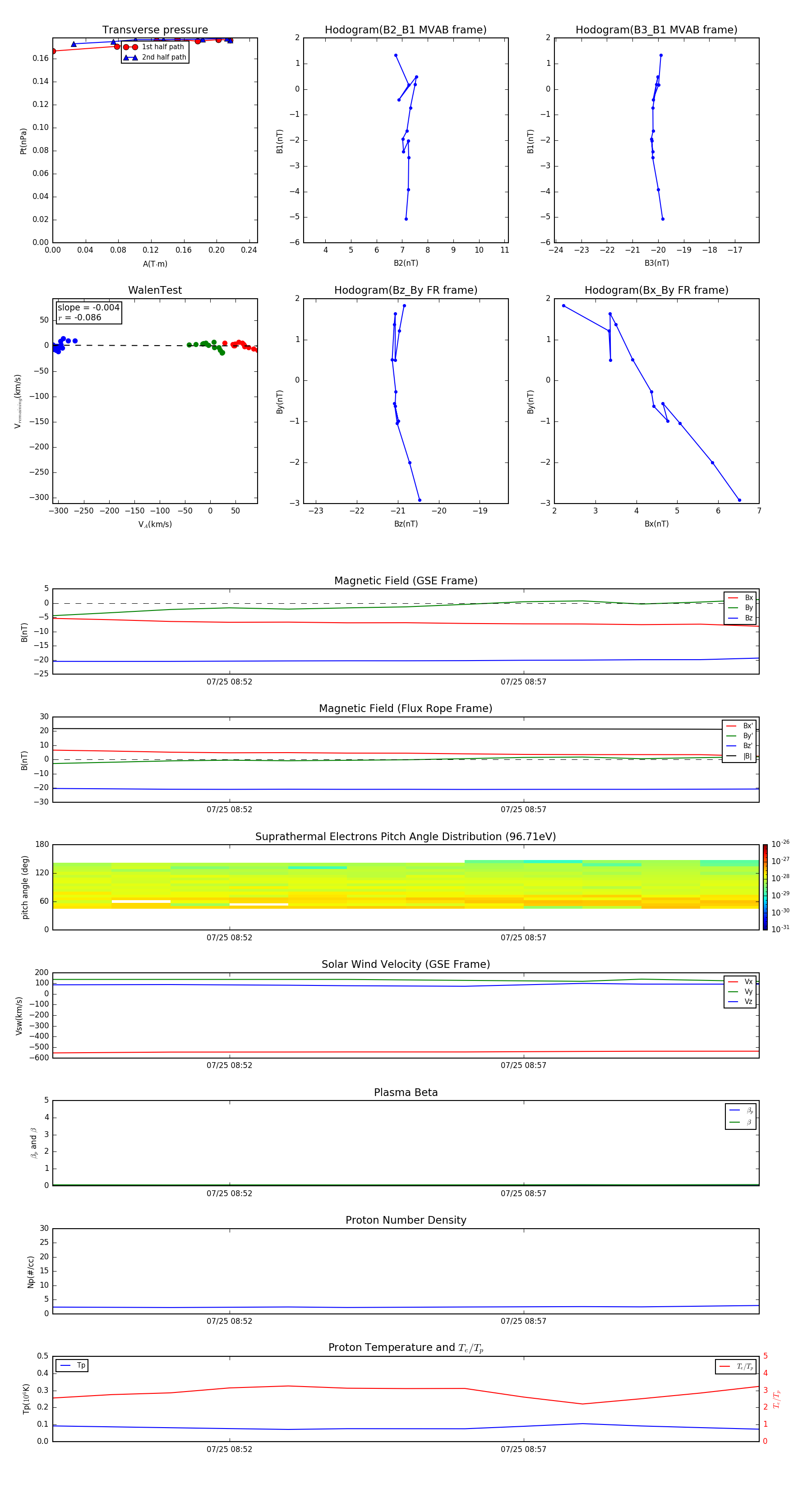Click the 'Vy' legend entry
Screen dimensions: 812x1489
tap(740, 991)
